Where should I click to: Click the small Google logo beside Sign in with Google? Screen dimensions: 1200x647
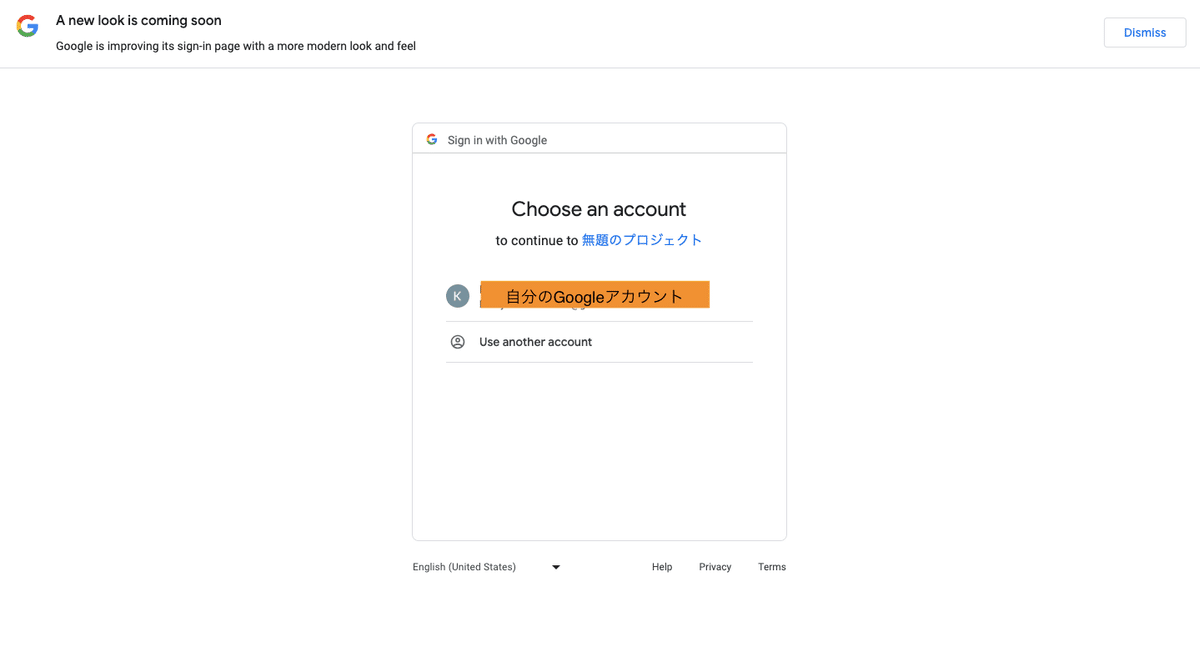tap(432, 140)
